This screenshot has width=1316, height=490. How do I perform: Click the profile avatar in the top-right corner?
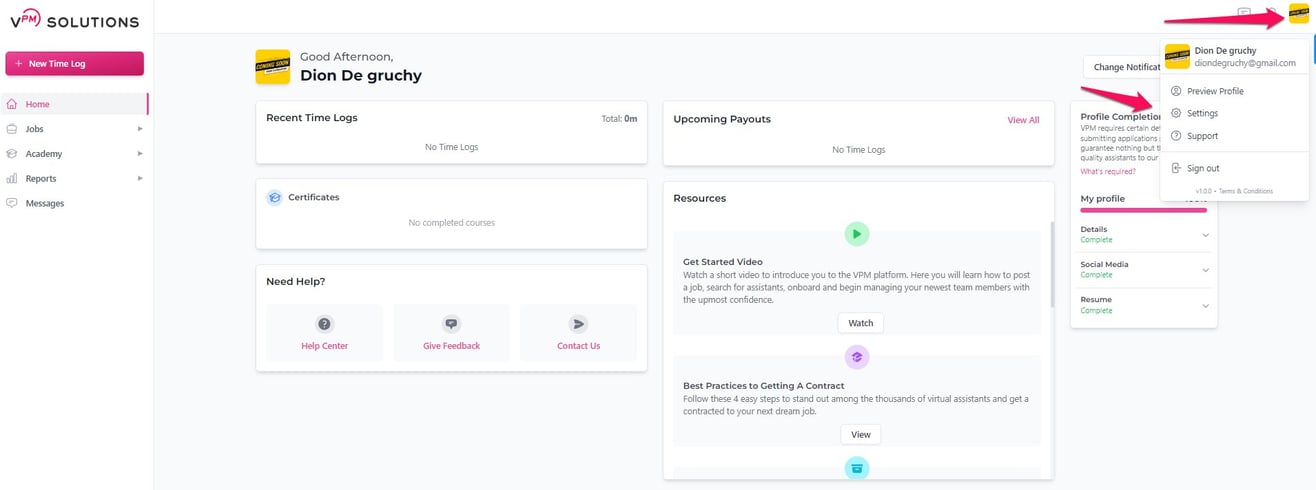coord(1298,13)
